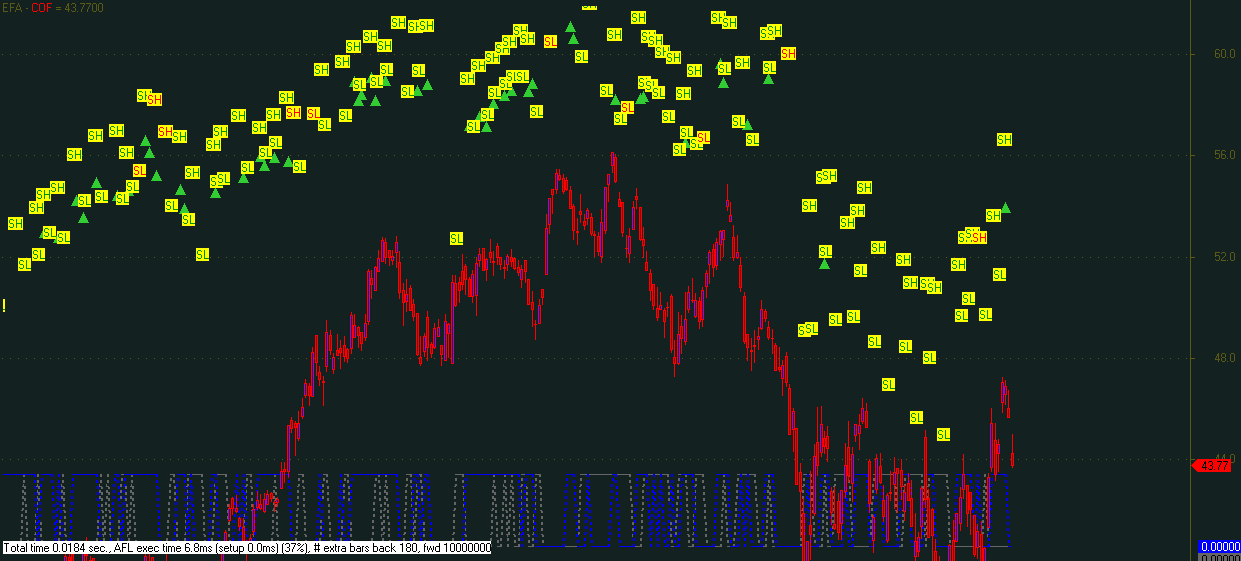Click the rightmost red-text SH marker

click(x=788, y=53)
